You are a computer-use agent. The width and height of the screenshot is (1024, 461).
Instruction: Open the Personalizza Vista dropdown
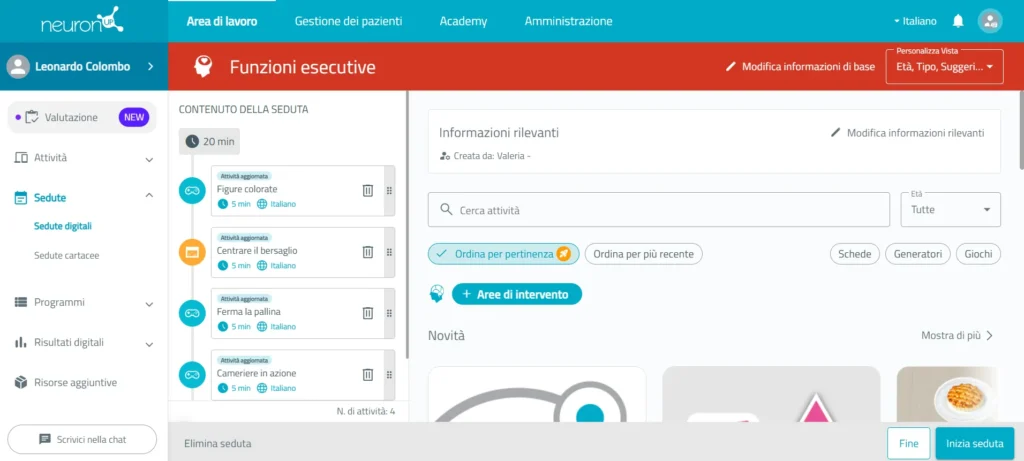click(944, 67)
